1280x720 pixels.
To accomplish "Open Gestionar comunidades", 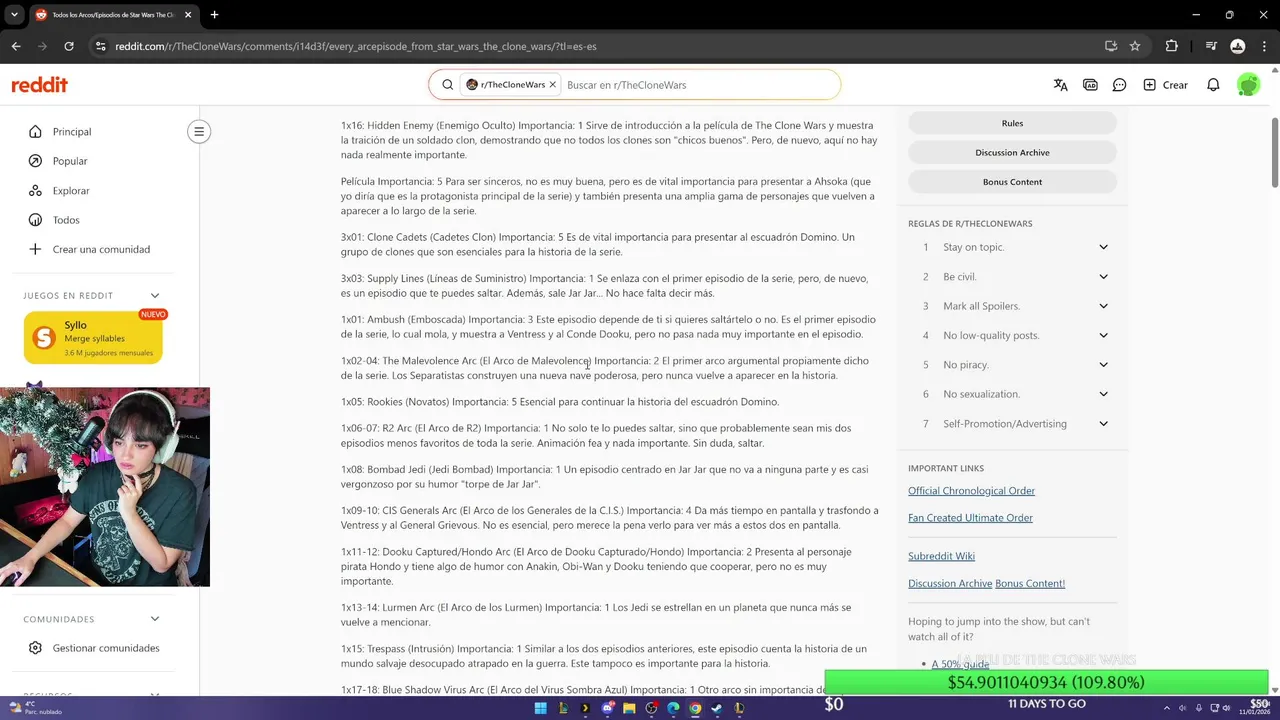I will 105,648.
